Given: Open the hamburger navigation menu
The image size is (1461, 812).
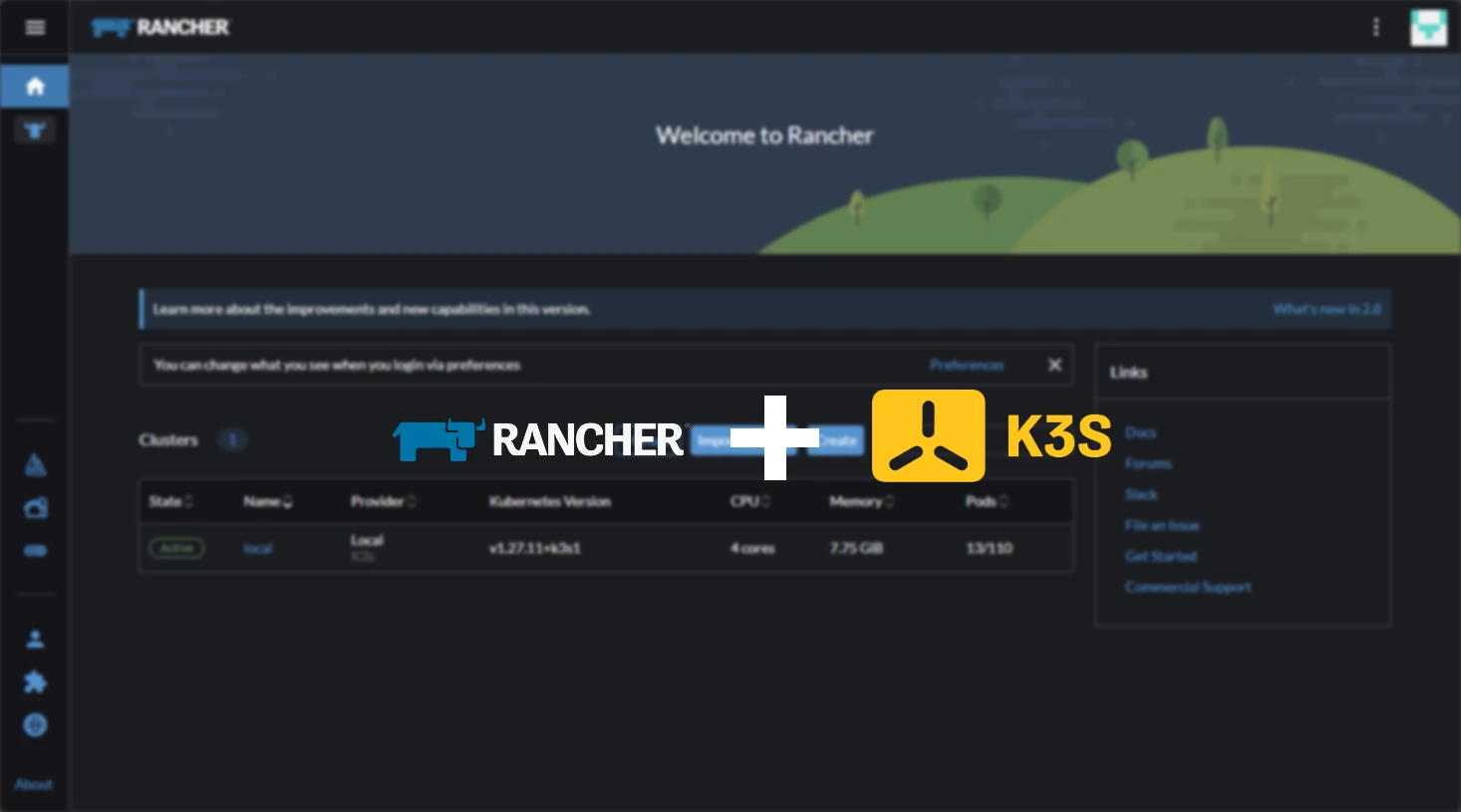Looking at the screenshot, I should pyautogui.click(x=35, y=27).
